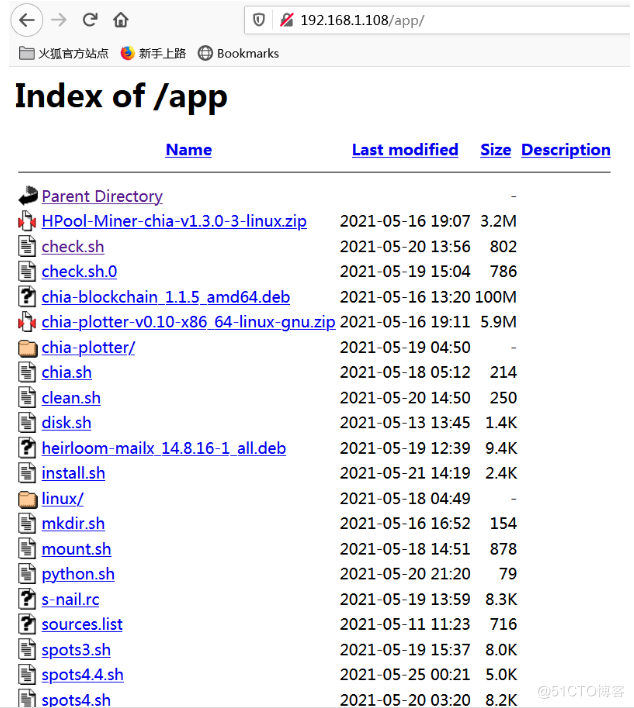Click the file icon beside install.sh
Image resolution: width=634 pixels, height=708 pixels.
click(27, 473)
